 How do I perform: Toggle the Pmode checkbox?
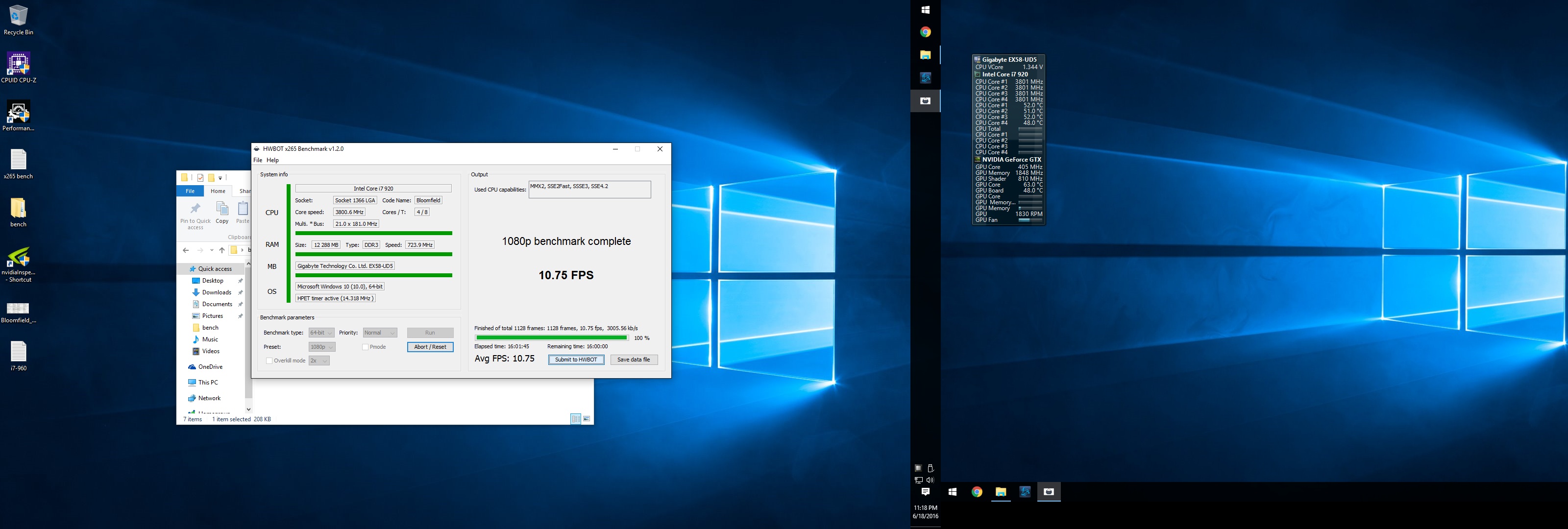tap(365, 347)
